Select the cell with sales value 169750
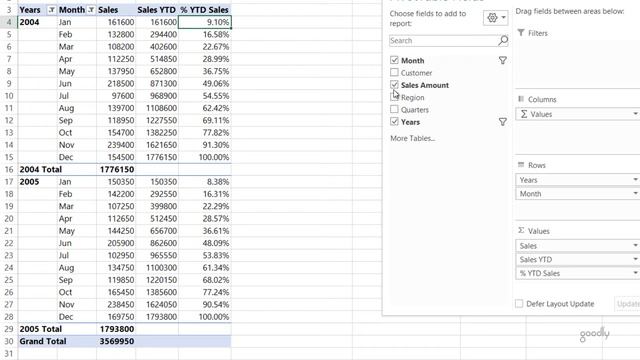Image resolution: width=640 pixels, height=360 pixels. coord(116,317)
